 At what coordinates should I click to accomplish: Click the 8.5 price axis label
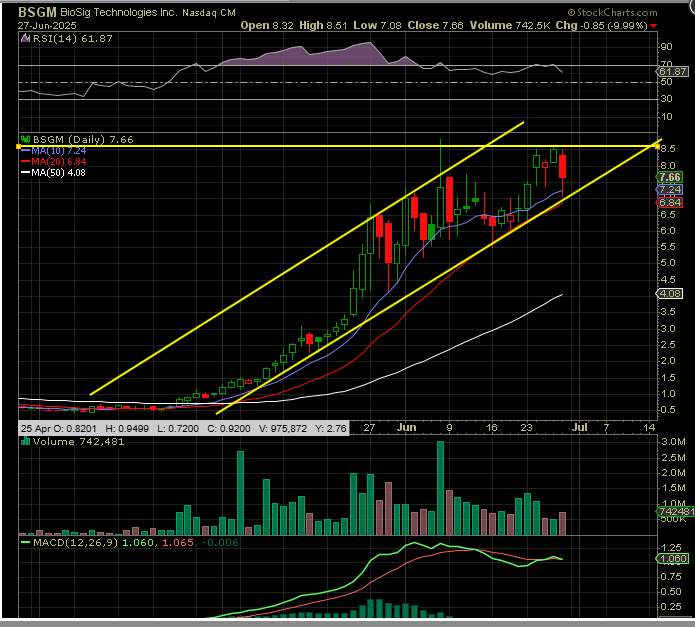668,148
